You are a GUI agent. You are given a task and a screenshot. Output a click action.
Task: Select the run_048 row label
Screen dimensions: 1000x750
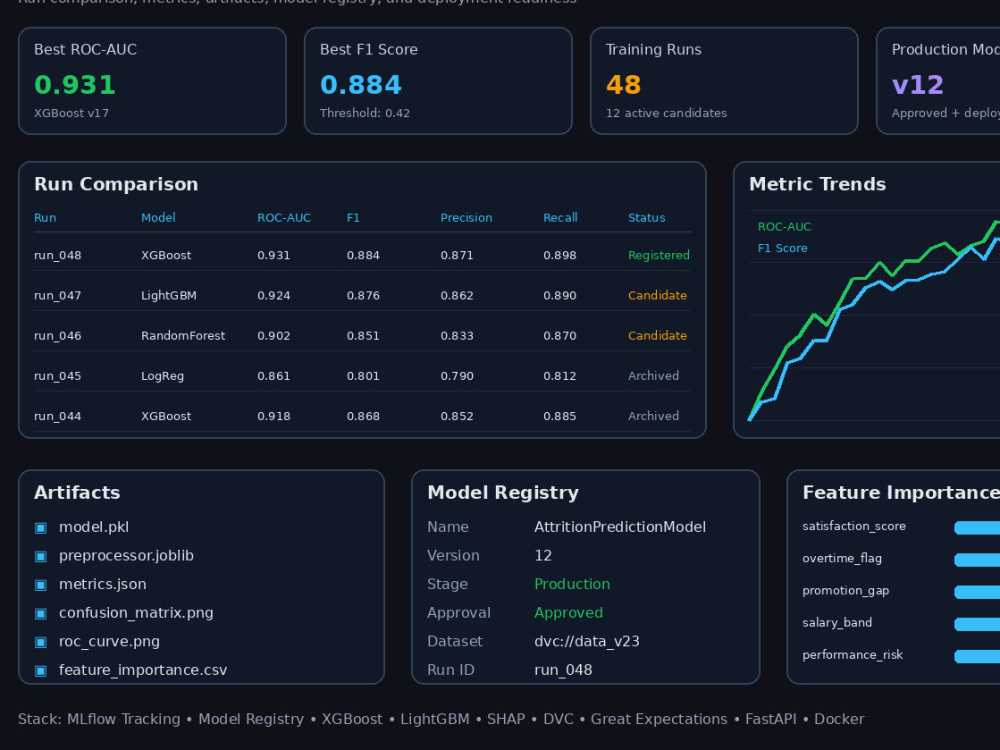57,256
